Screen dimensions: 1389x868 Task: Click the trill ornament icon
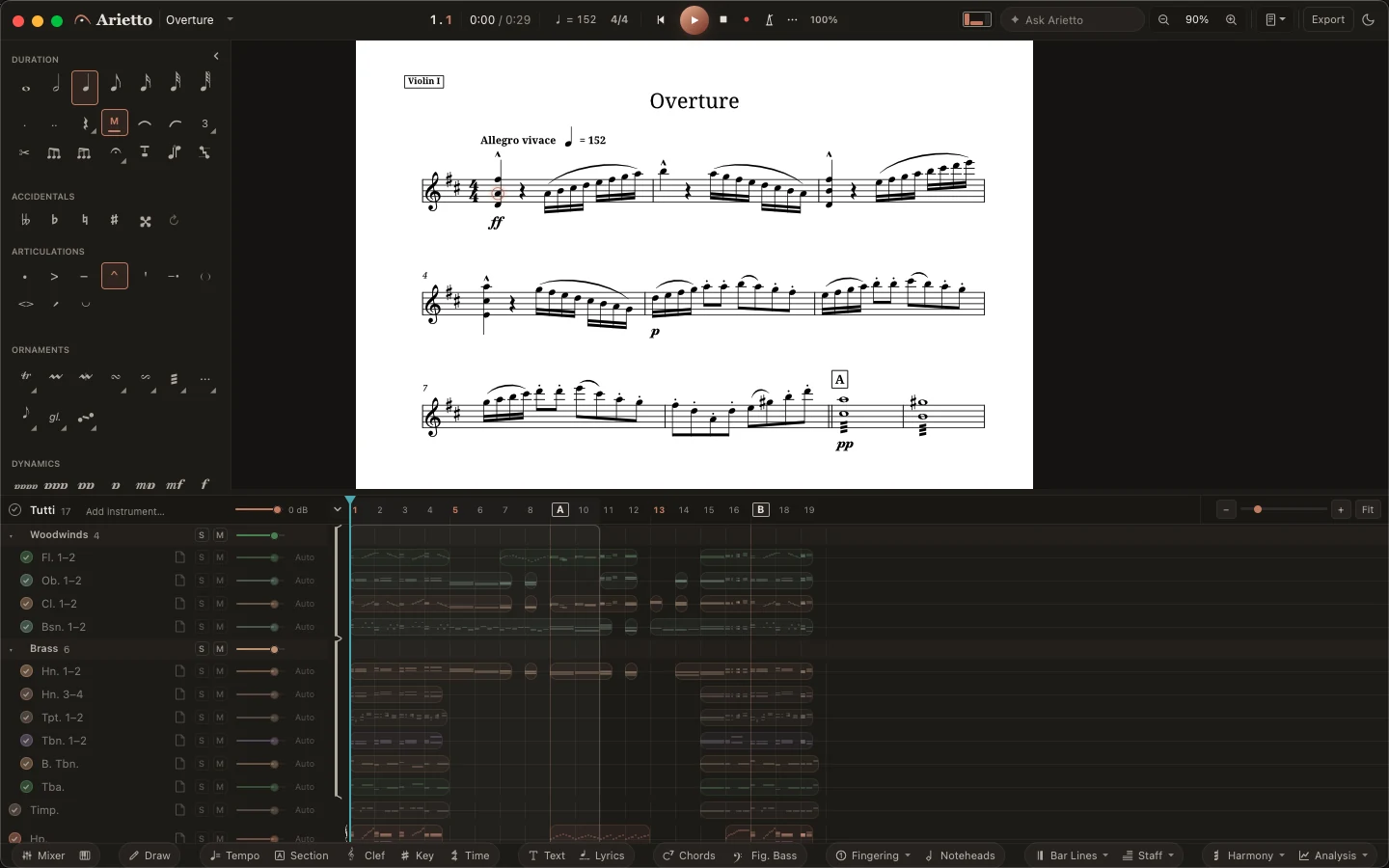point(26,377)
